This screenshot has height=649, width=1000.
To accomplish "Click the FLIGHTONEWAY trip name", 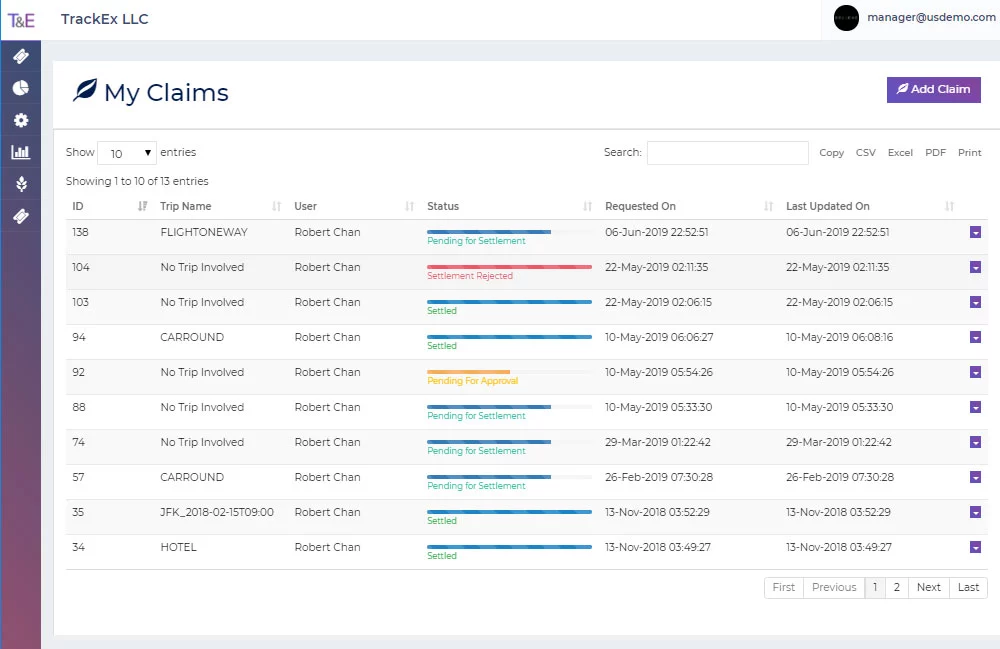I will point(204,232).
